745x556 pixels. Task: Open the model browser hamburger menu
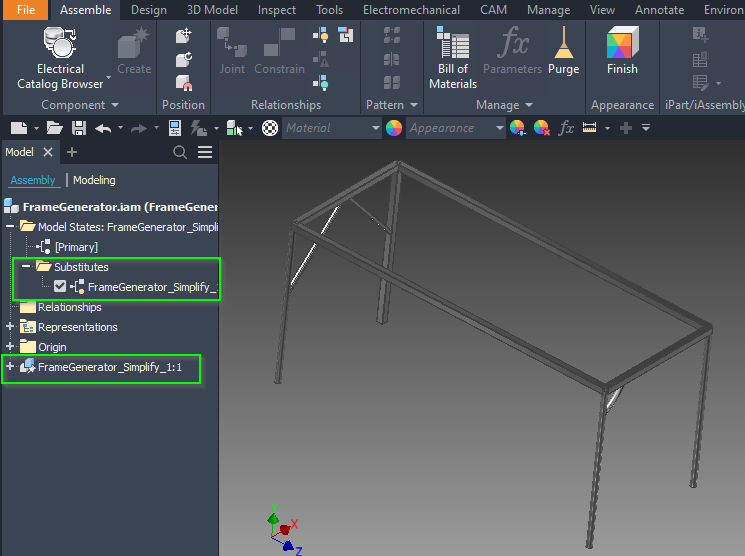pos(205,152)
